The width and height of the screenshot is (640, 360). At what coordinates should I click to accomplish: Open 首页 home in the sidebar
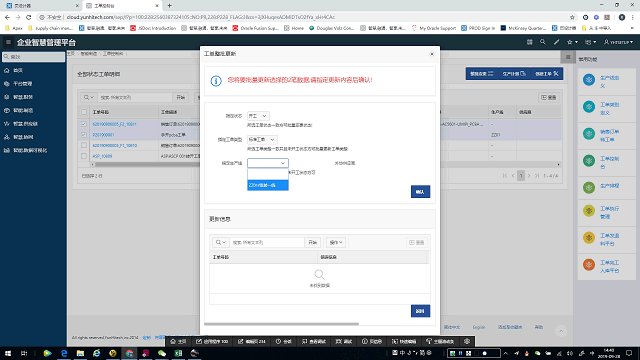(18, 71)
